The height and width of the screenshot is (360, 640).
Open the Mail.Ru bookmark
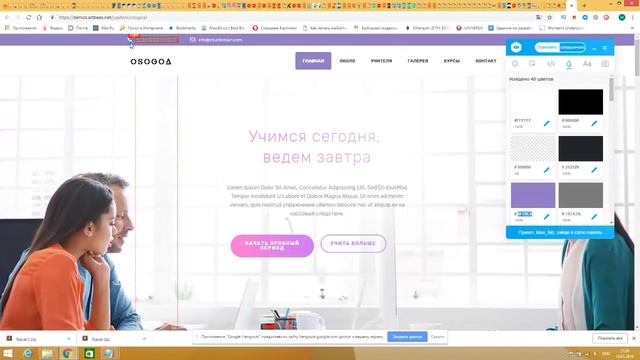pyautogui.click(x=104, y=28)
